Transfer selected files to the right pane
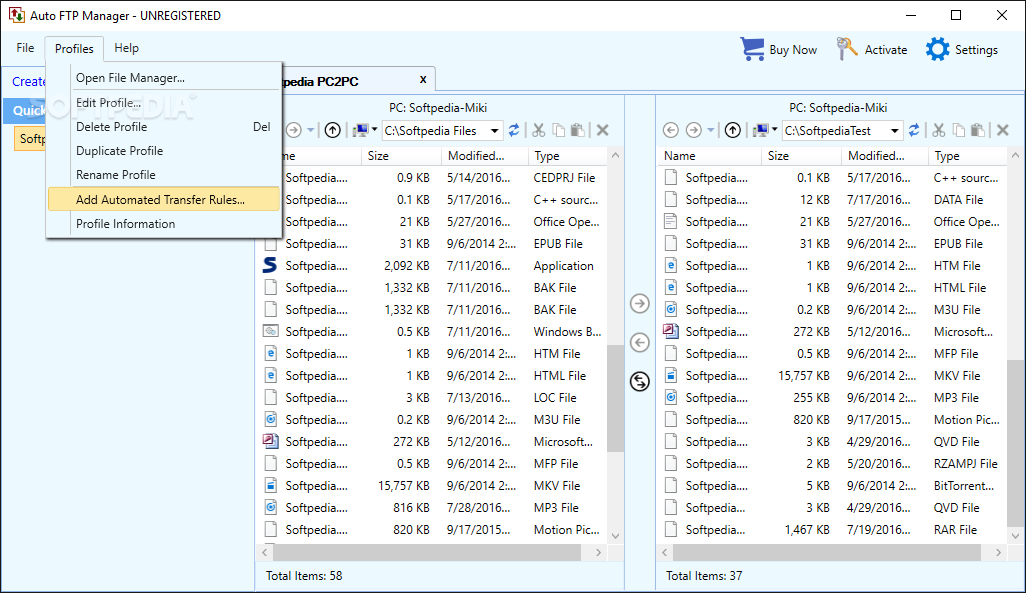This screenshot has height=593, width=1026. click(x=640, y=304)
